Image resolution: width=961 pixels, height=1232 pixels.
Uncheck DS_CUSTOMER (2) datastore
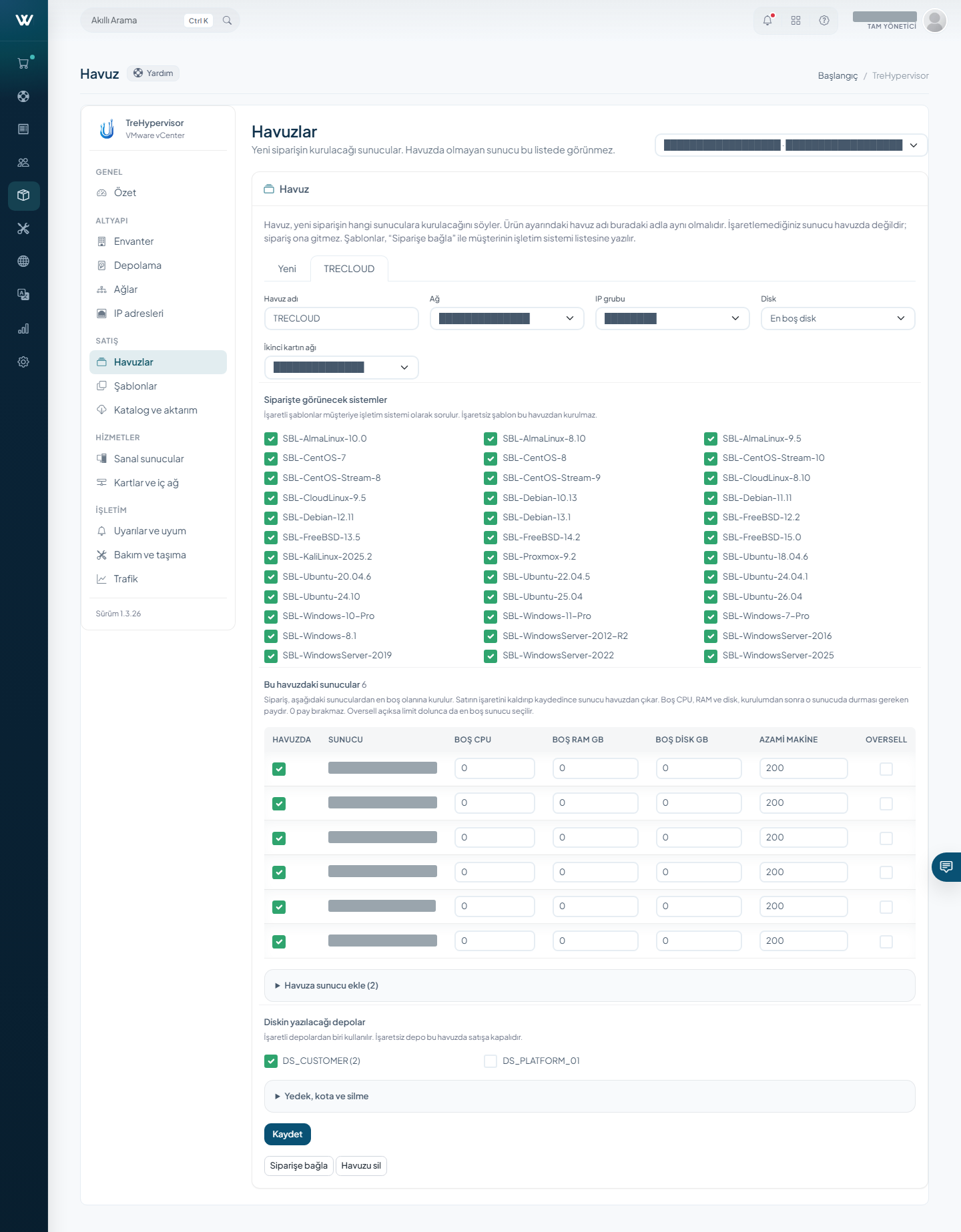(x=271, y=1061)
